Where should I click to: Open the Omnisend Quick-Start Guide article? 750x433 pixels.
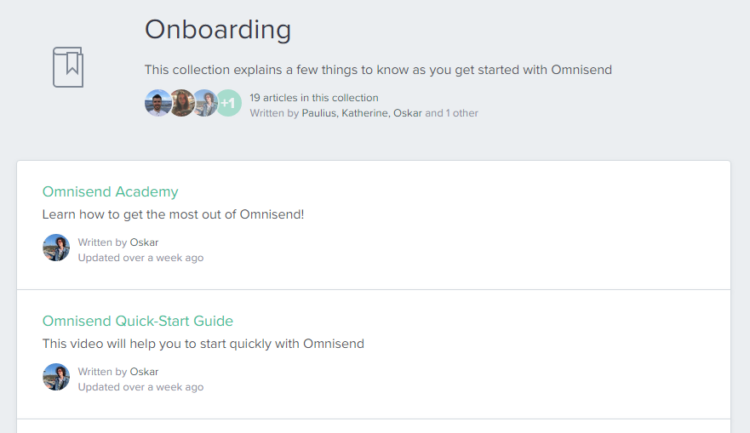click(x=138, y=321)
